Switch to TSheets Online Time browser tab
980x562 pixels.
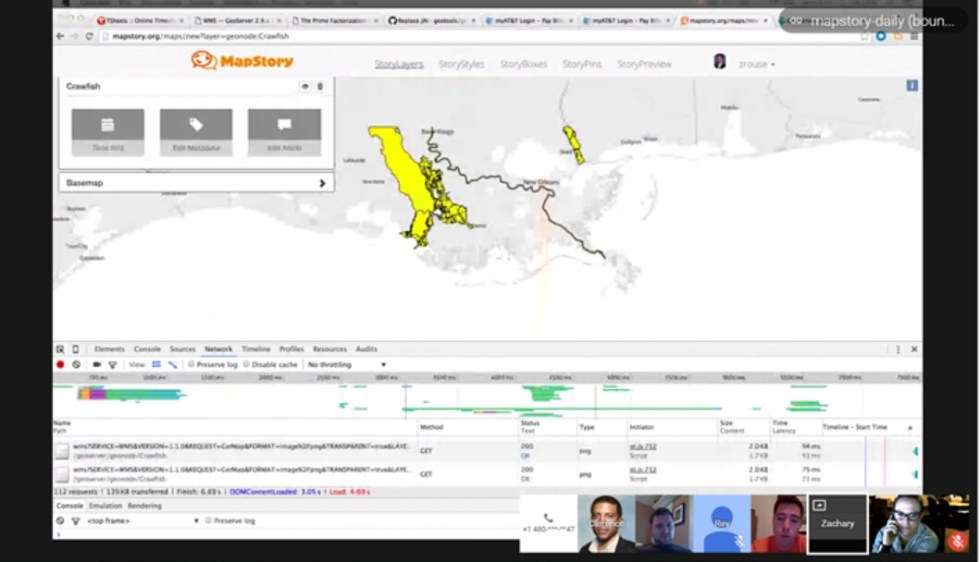coord(140,21)
